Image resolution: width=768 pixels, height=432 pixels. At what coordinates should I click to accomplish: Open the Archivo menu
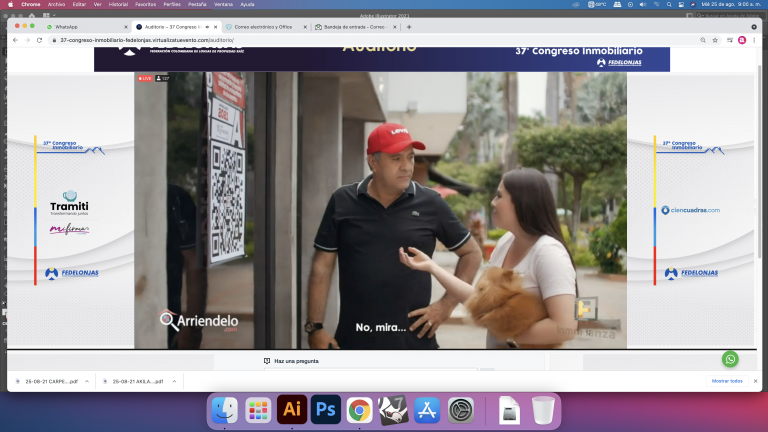point(56,4)
